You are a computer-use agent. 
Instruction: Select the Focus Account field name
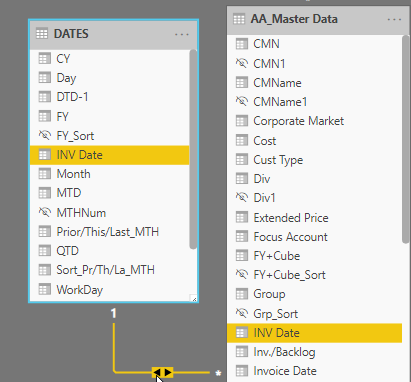tap(291, 237)
